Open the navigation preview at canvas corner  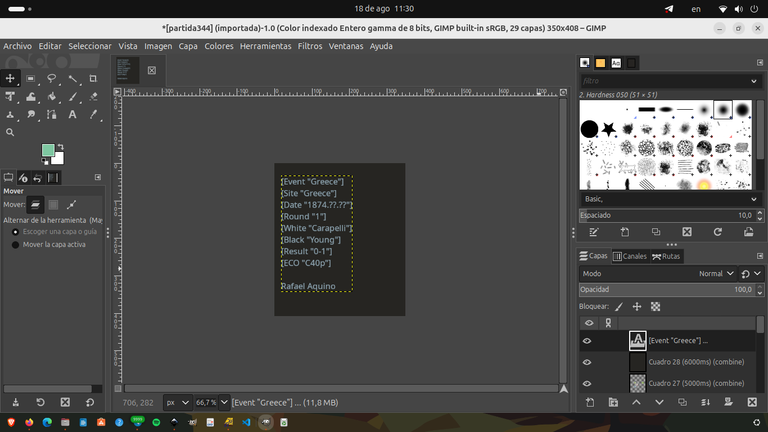(x=564, y=389)
